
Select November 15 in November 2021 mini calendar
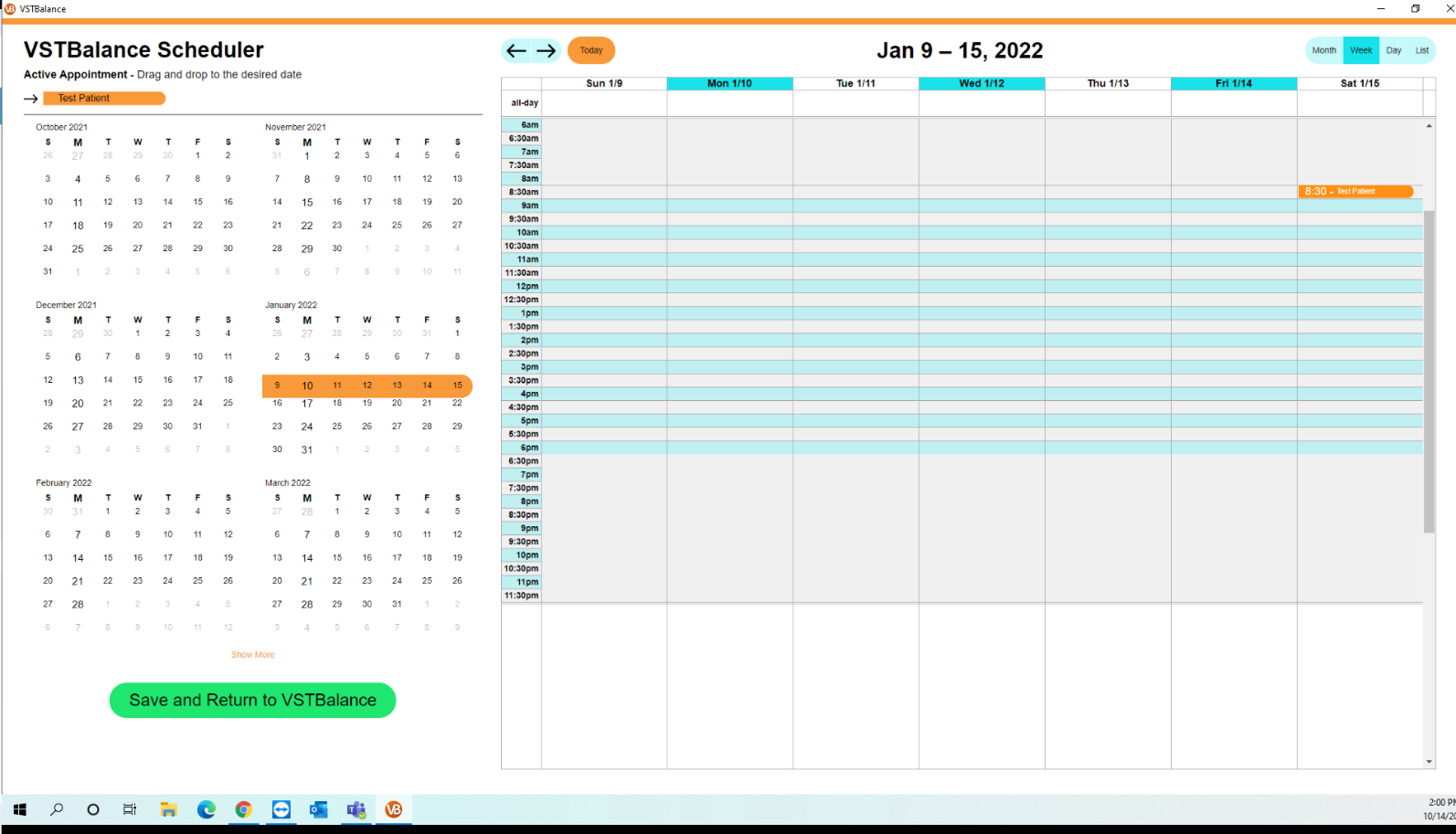pos(307,203)
